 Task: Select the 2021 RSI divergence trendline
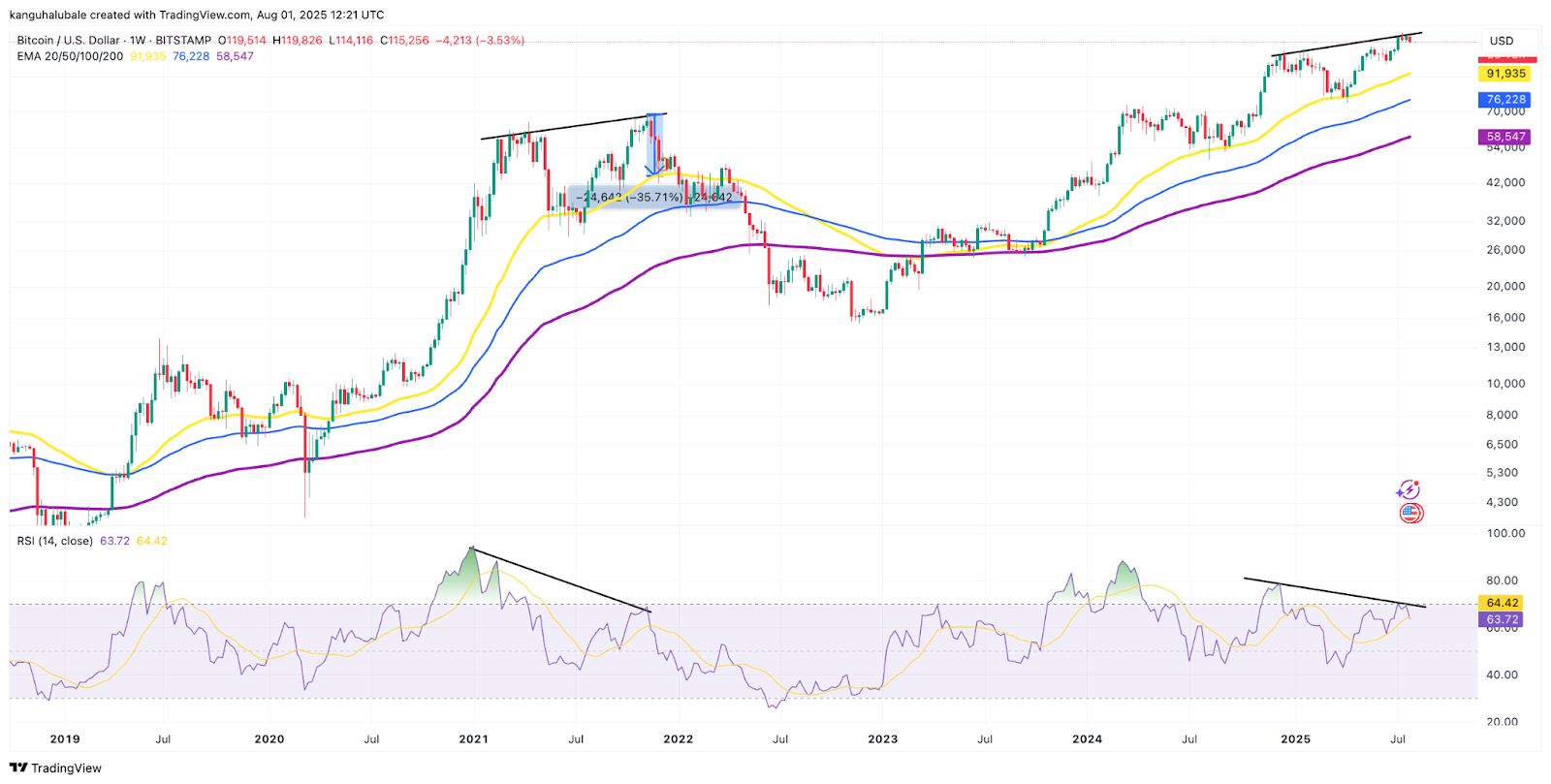pyautogui.click(x=560, y=580)
